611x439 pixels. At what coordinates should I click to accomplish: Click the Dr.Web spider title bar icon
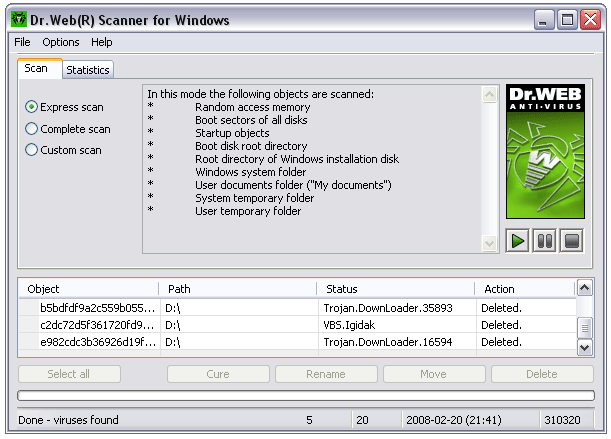pos(18,19)
